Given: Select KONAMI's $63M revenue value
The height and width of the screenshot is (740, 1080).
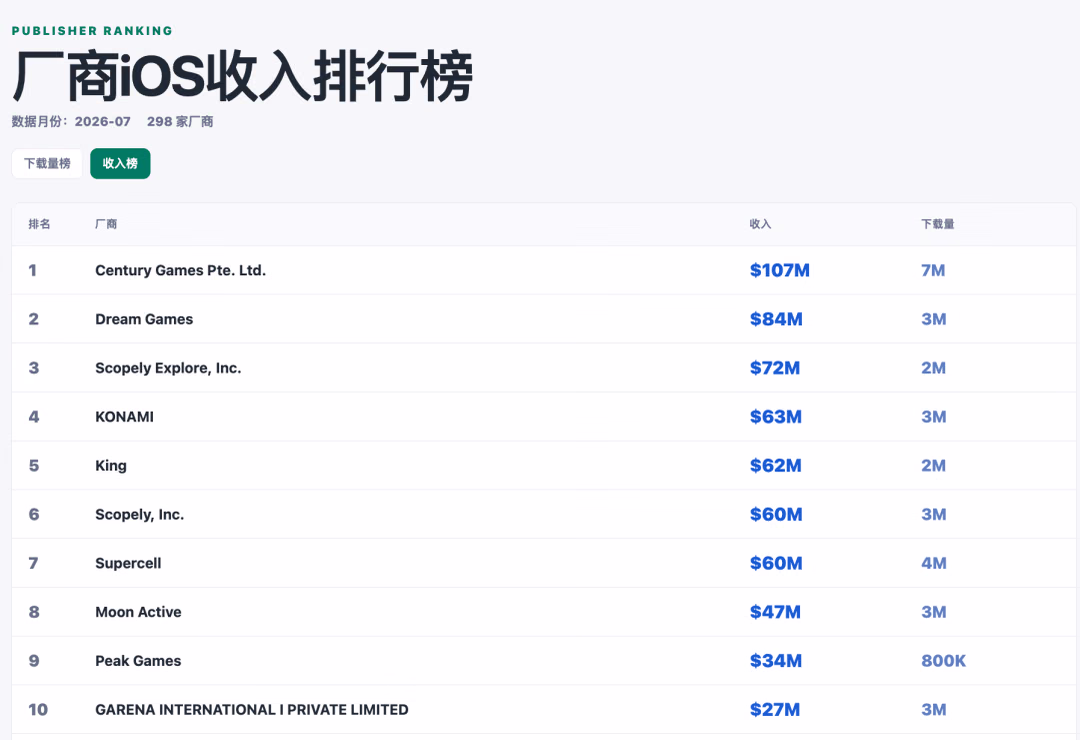Looking at the screenshot, I should pyautogui.click(x=776, y=417).
